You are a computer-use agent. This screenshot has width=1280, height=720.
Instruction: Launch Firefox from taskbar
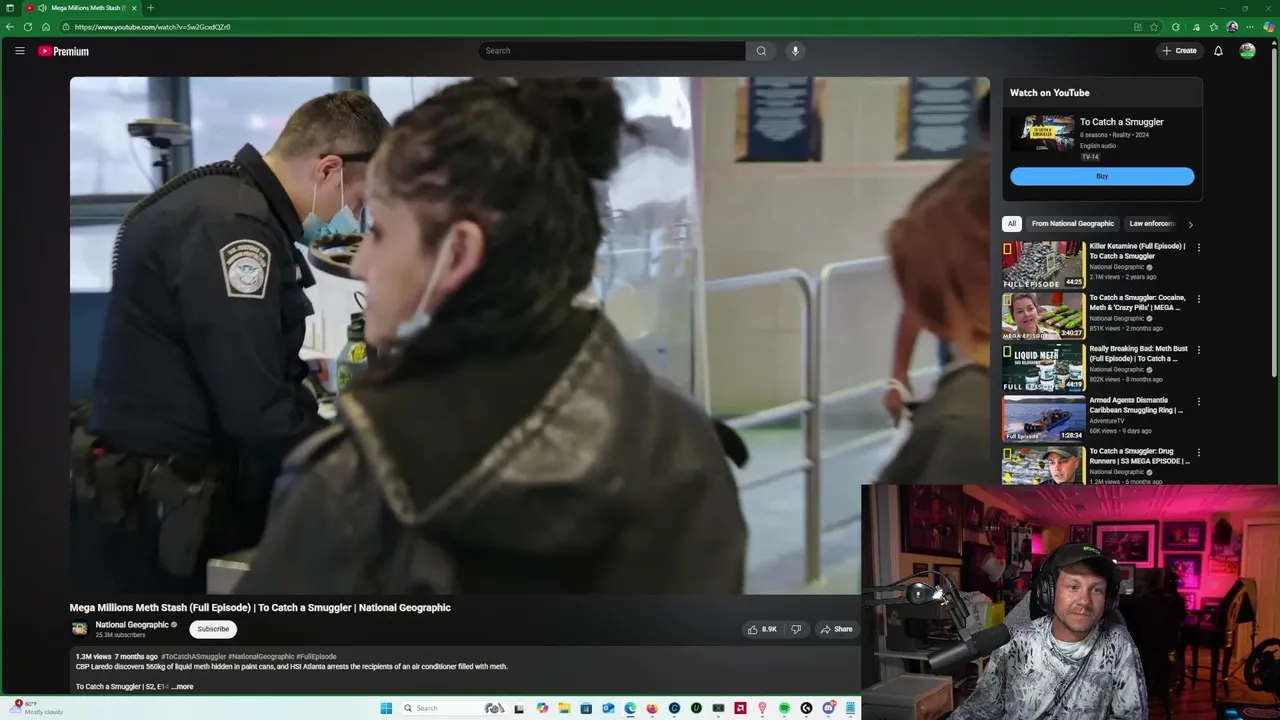(652, 708)
